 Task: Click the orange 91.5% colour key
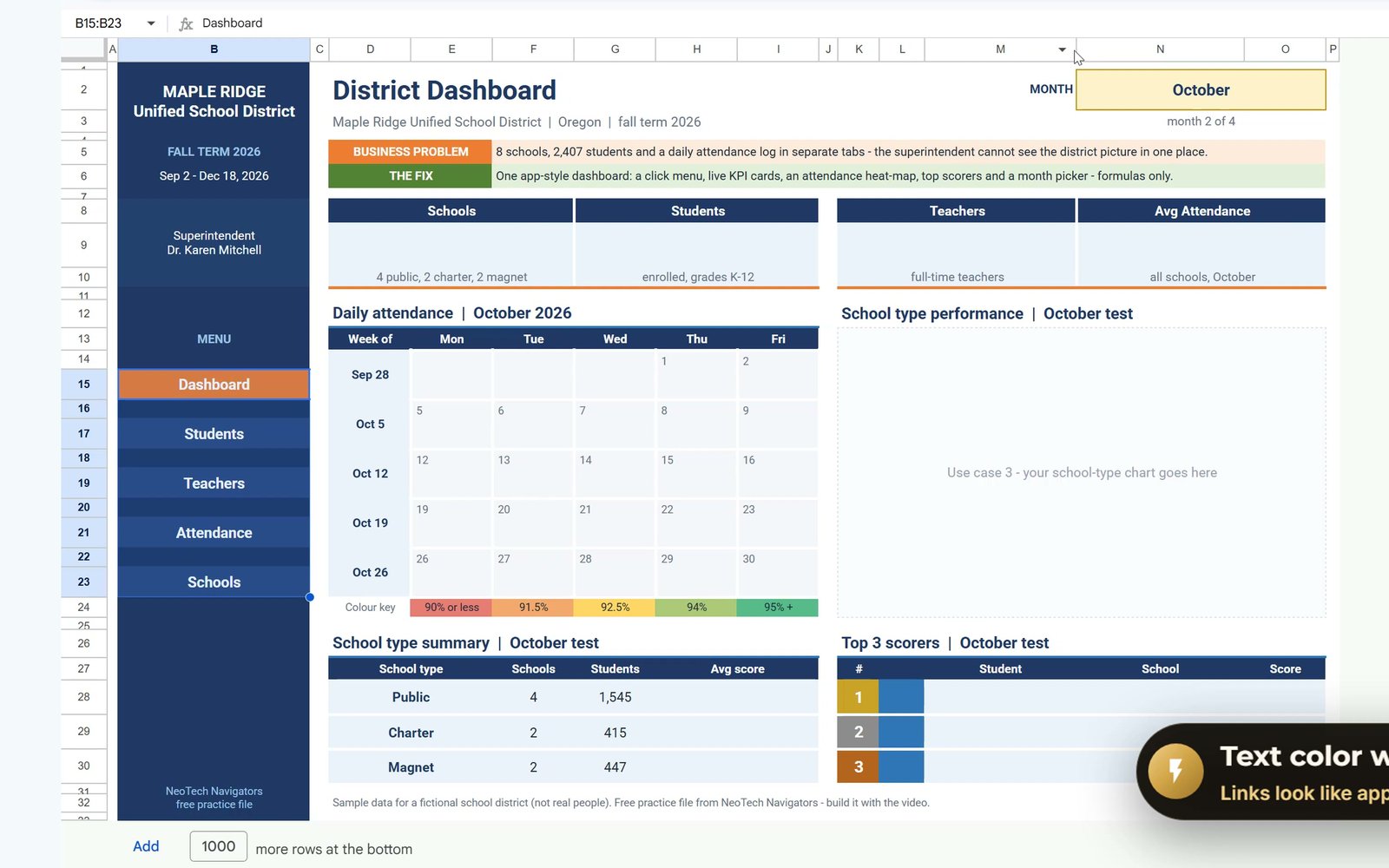(x=533, y=608)
